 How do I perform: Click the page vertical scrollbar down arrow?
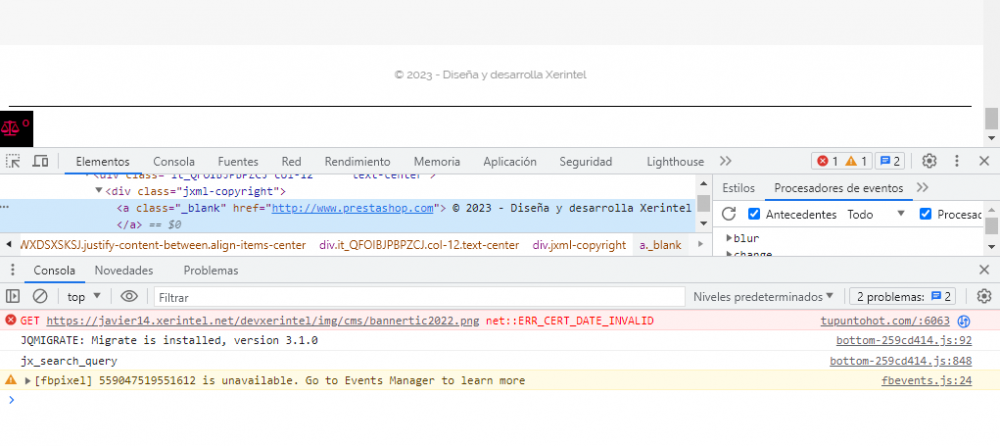[991, 138]
